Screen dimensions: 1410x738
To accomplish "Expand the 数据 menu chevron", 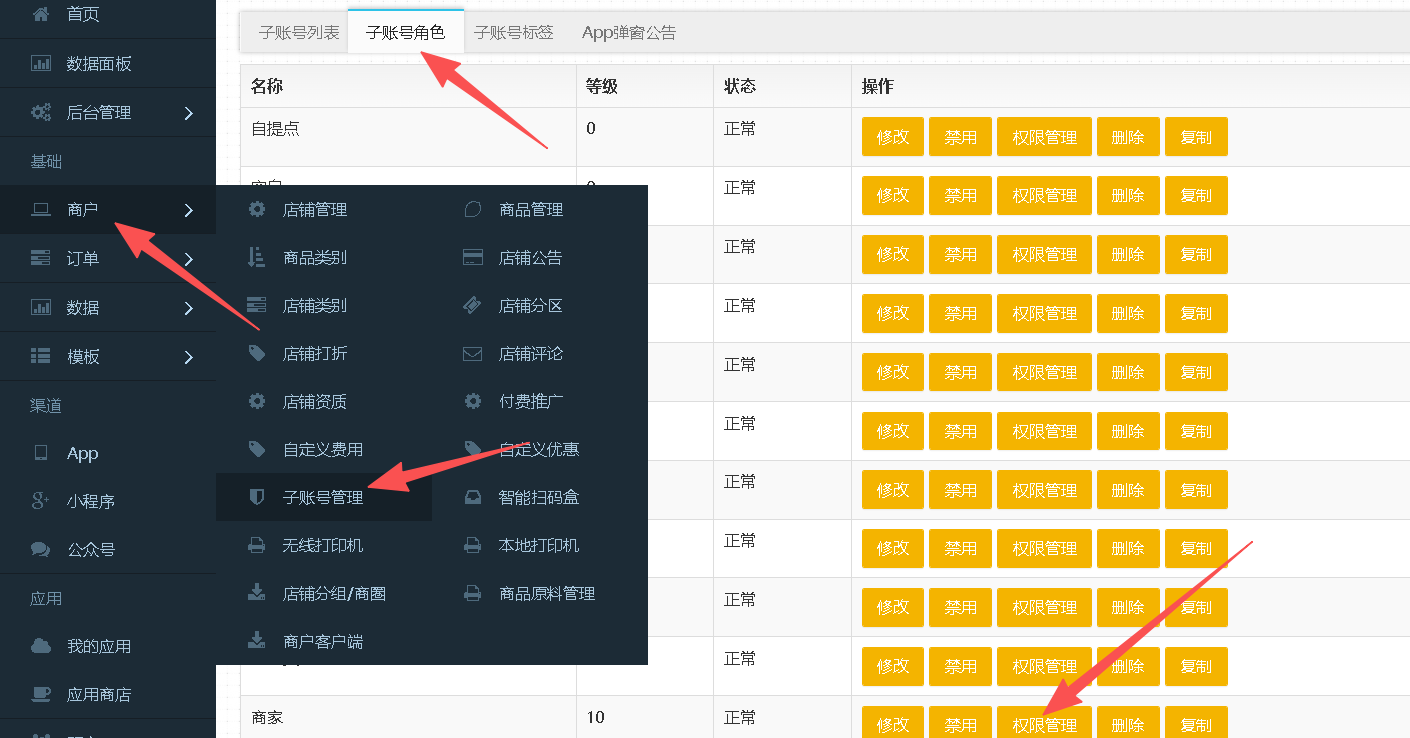I will 188,308.
